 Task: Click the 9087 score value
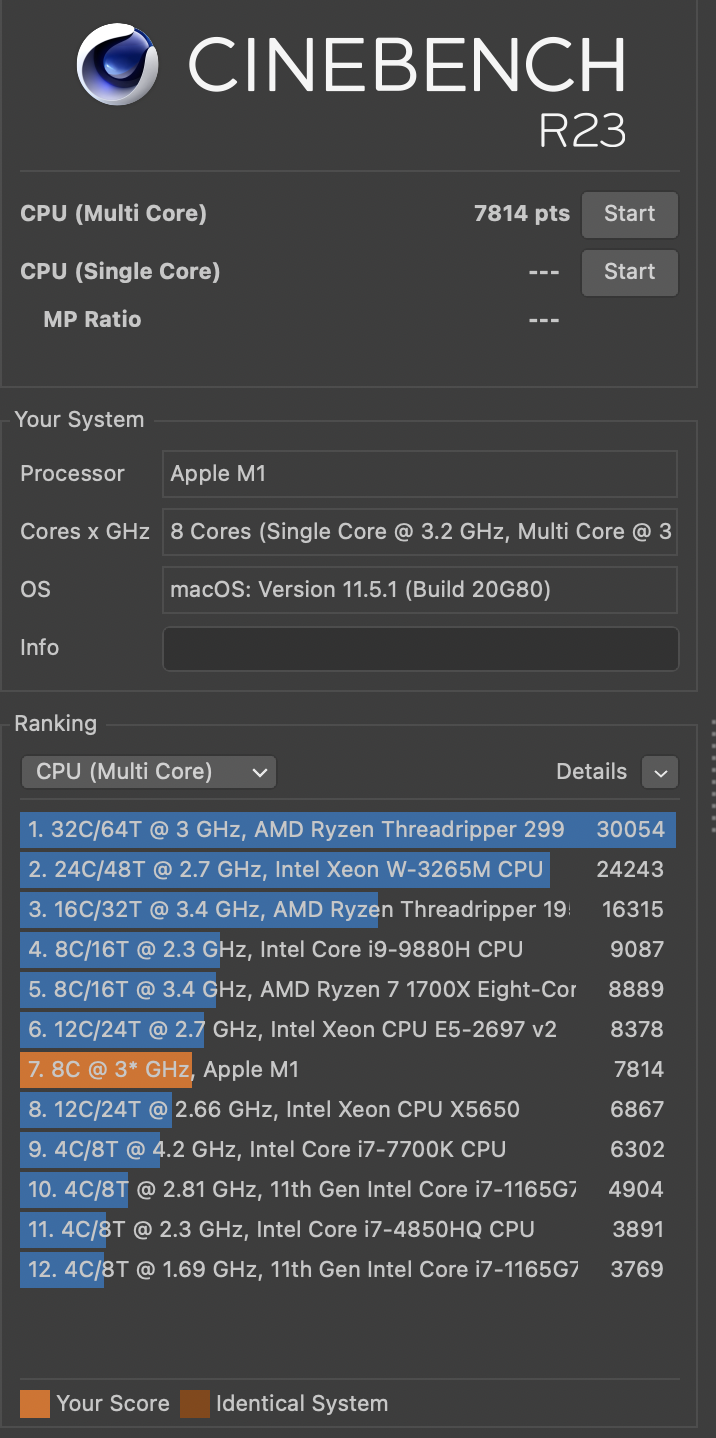[637, 949]
